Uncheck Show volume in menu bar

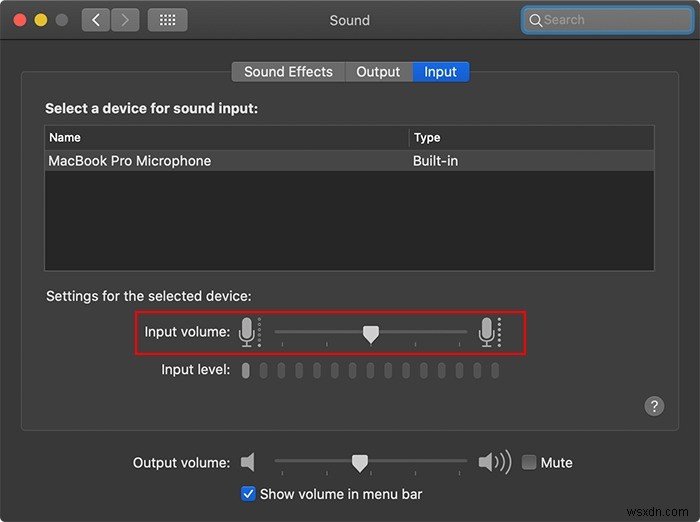coord(249,494)
